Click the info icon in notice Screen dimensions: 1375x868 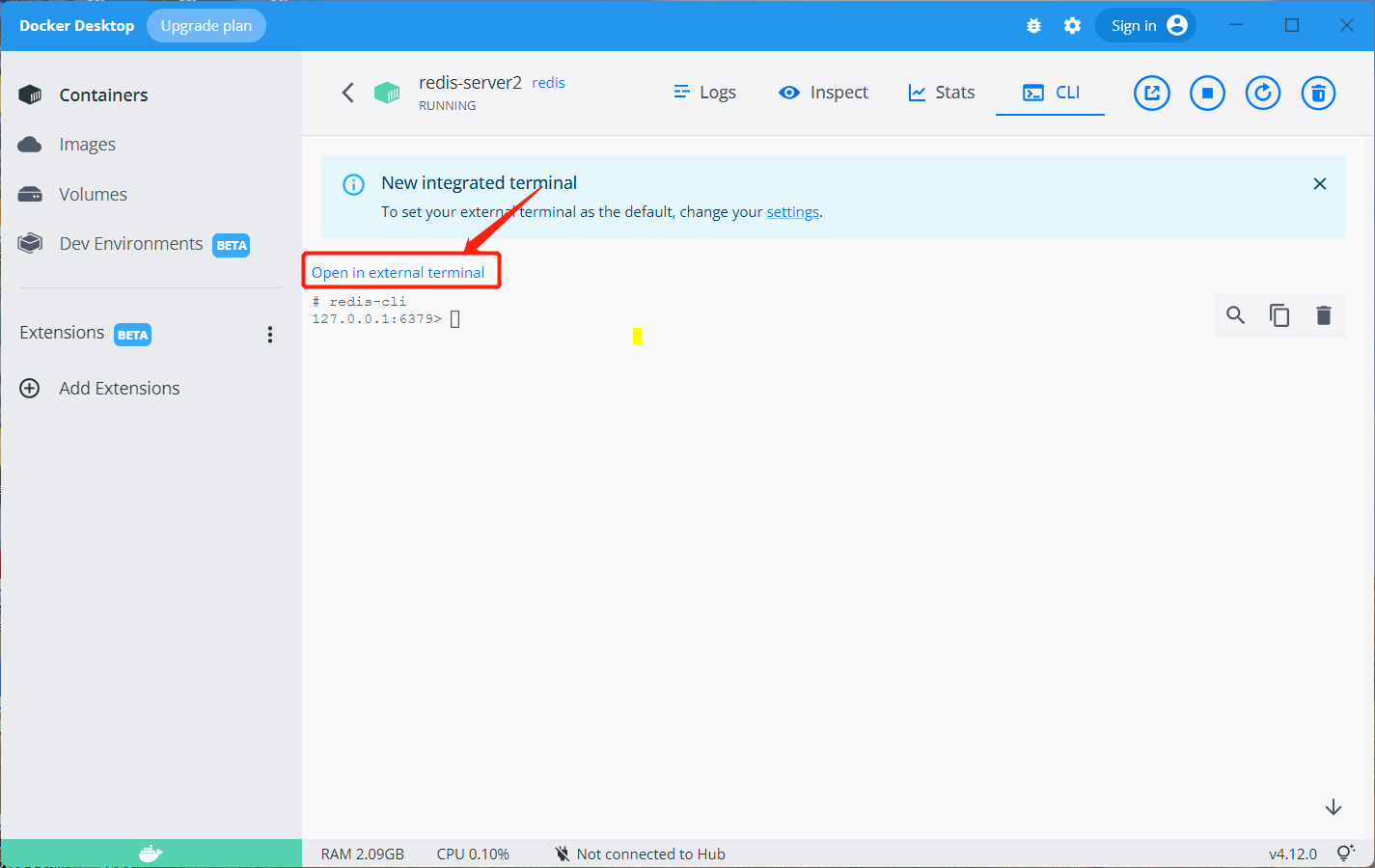tap(354, 184)
